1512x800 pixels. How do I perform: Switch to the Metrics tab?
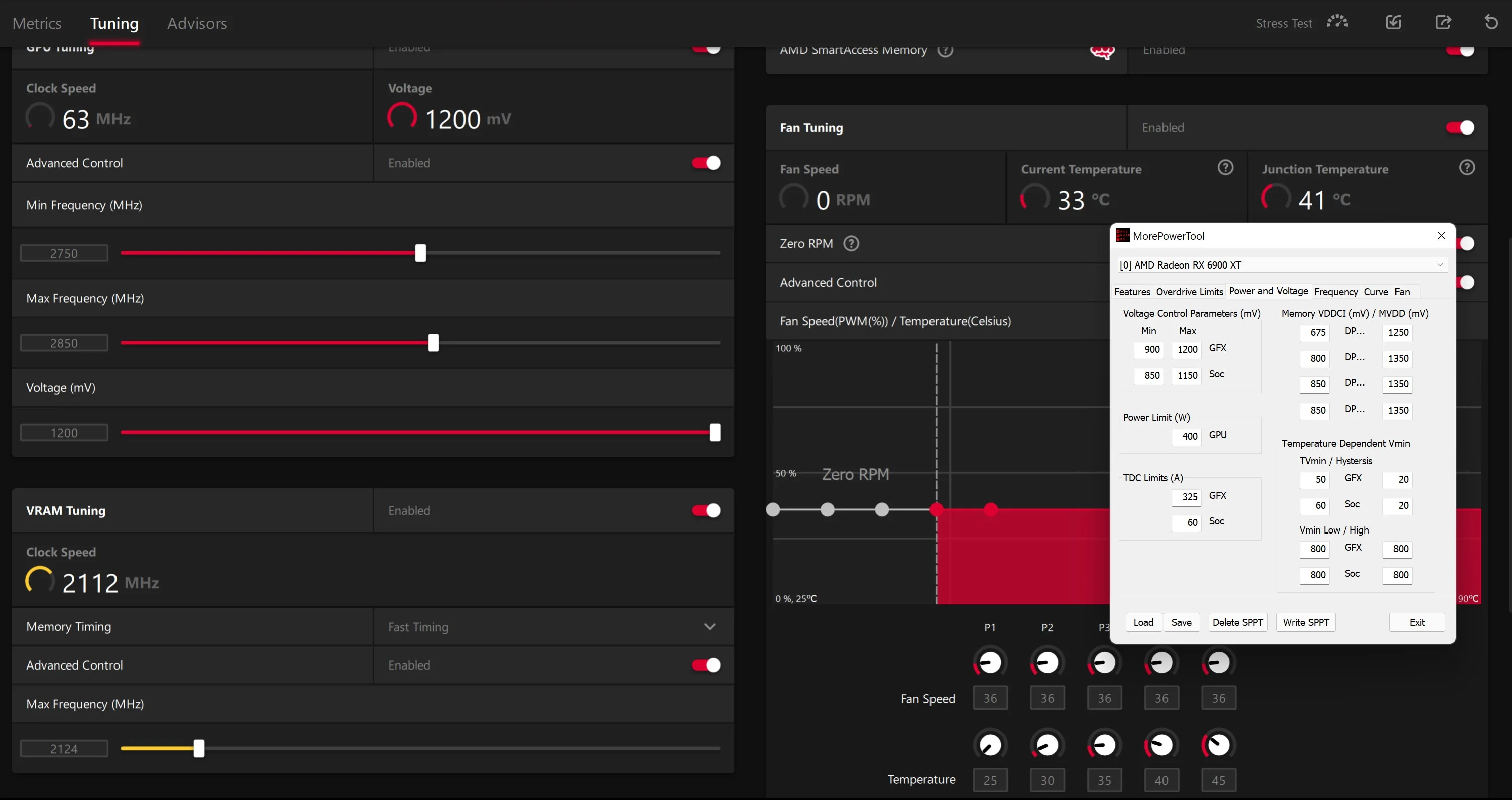click(x=37, y=23)
